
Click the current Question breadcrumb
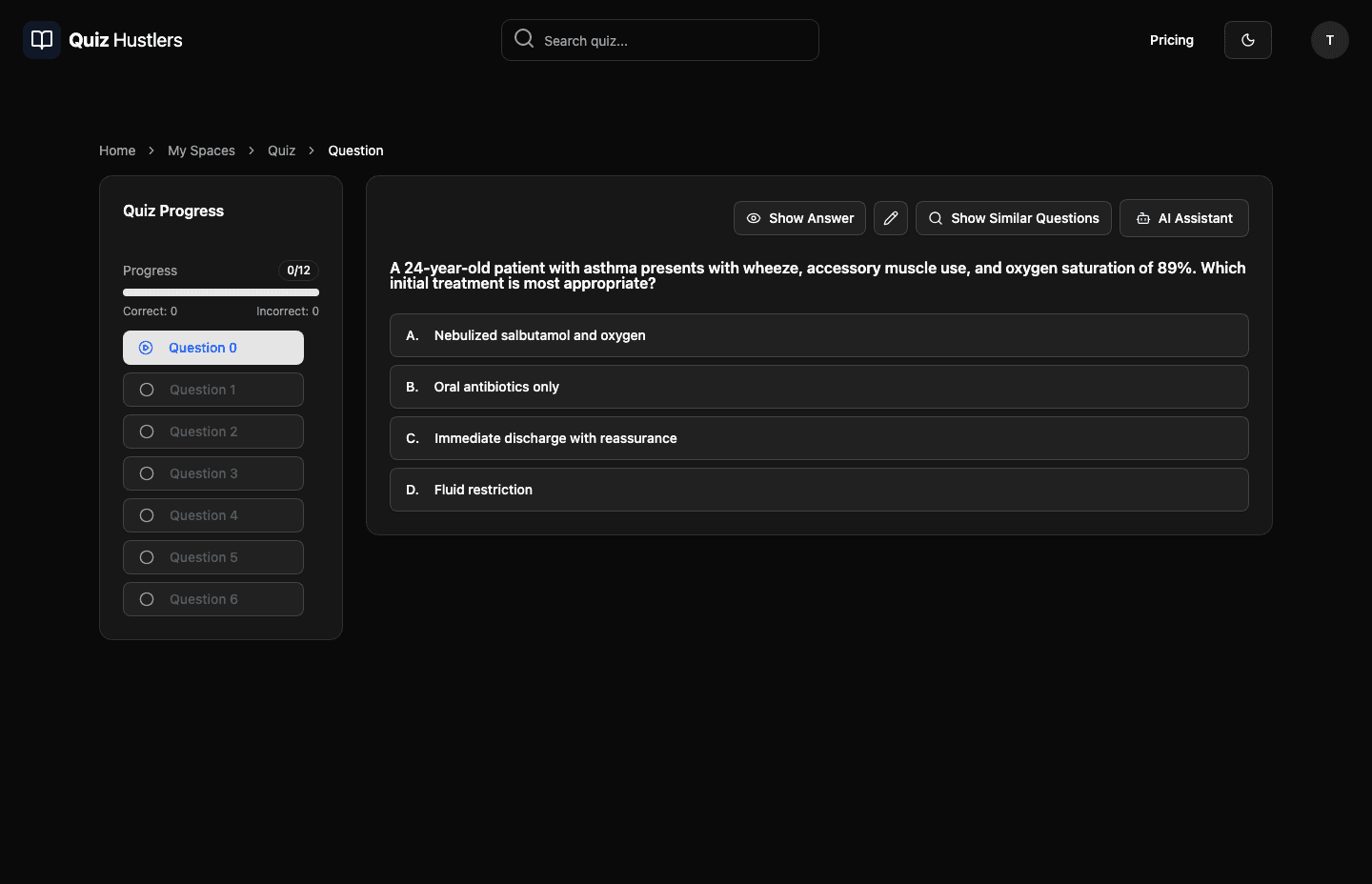click(x=355, y=151)
